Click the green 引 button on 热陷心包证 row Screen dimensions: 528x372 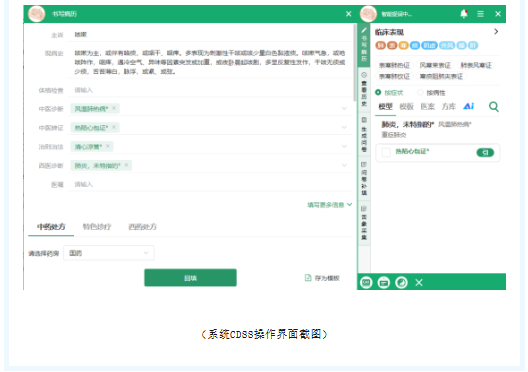pyautogui.click(x=485, y=153)
